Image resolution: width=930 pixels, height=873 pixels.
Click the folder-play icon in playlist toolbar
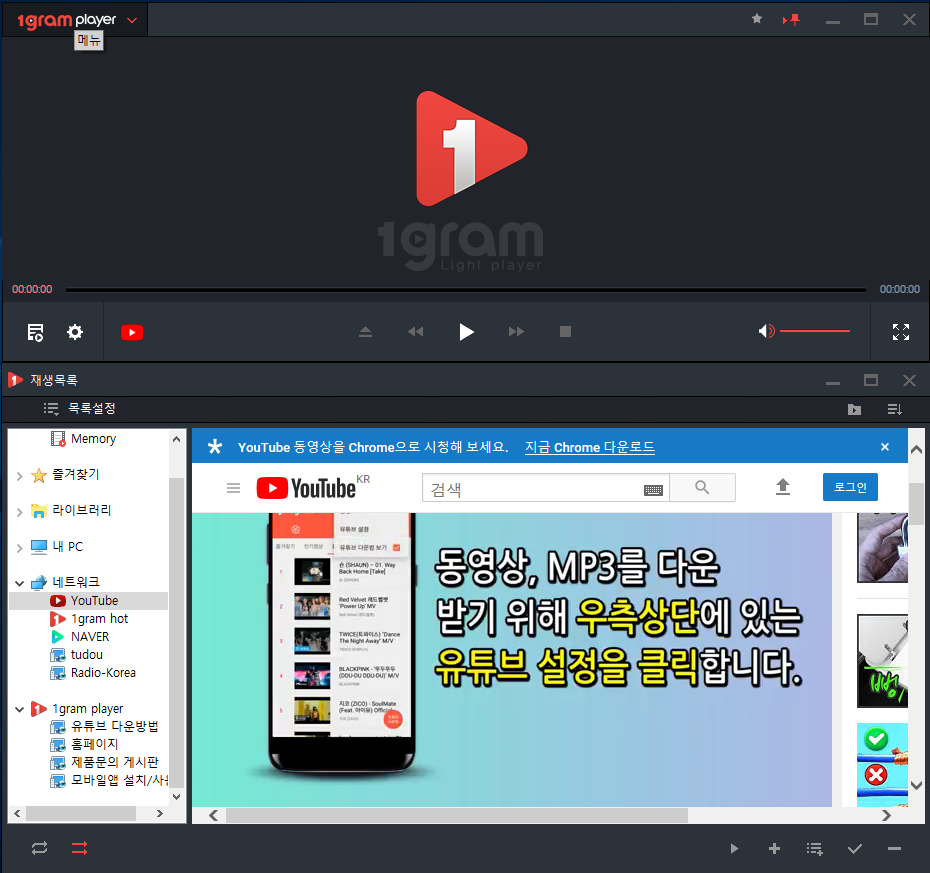[x=854, y=409]
